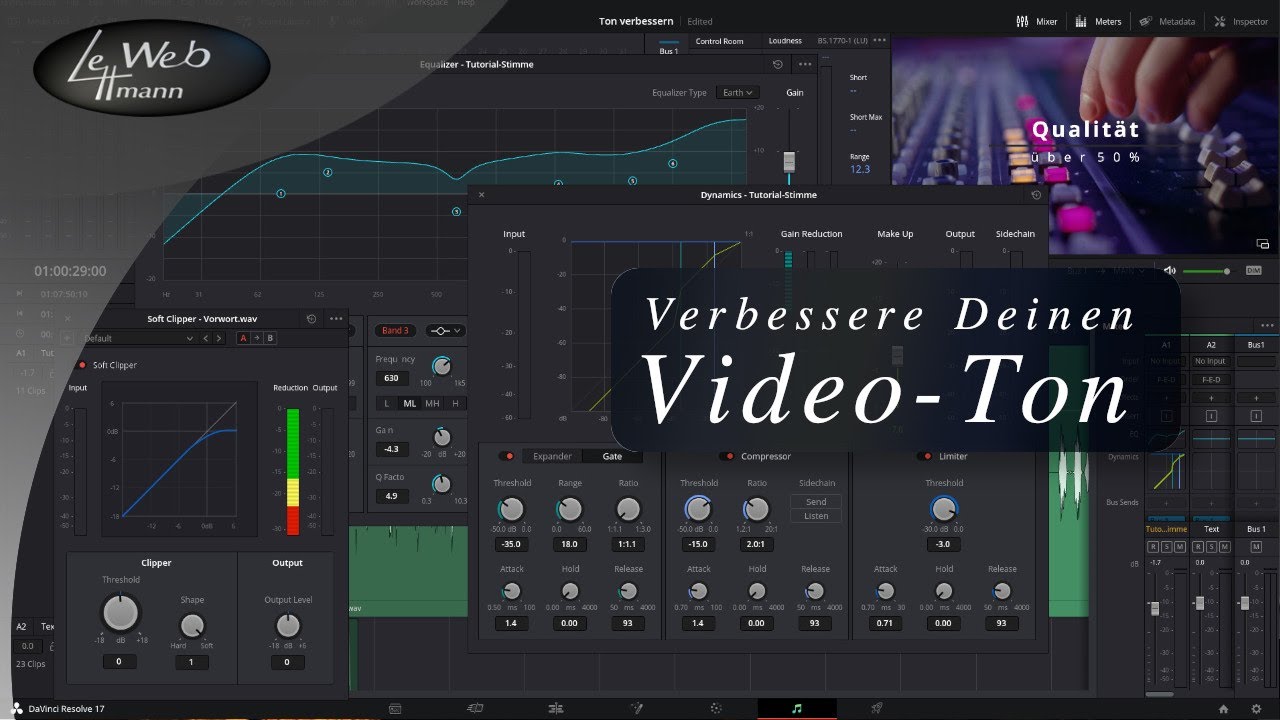The height and width of the screenshot is (720, 1280).
Task: Switch to Expander mode
Action: (x=552, y=456)
